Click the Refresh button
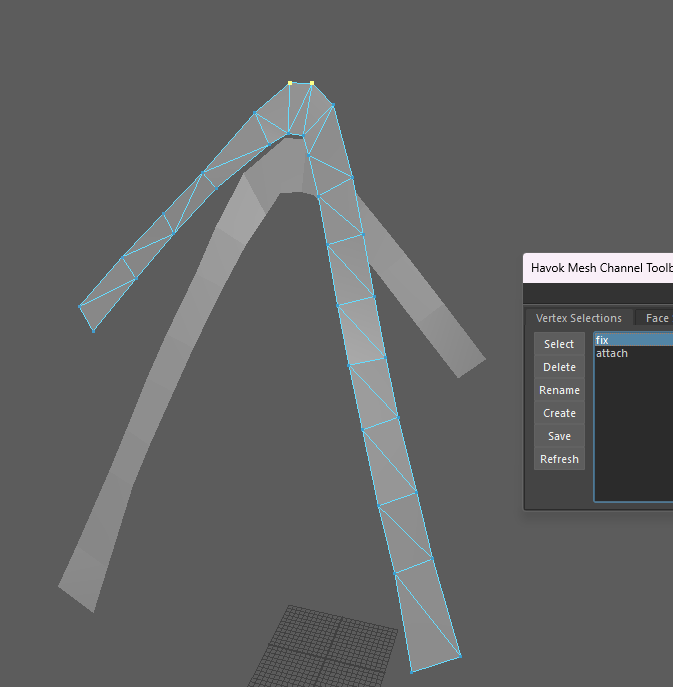This screenshot has height=687, width=673. click(x=559, y=459)
